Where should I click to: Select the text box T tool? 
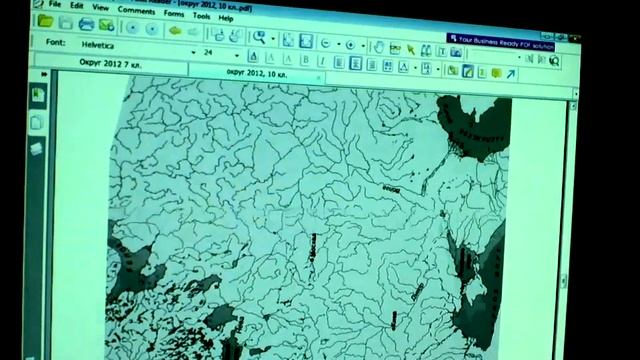point(441,51)
